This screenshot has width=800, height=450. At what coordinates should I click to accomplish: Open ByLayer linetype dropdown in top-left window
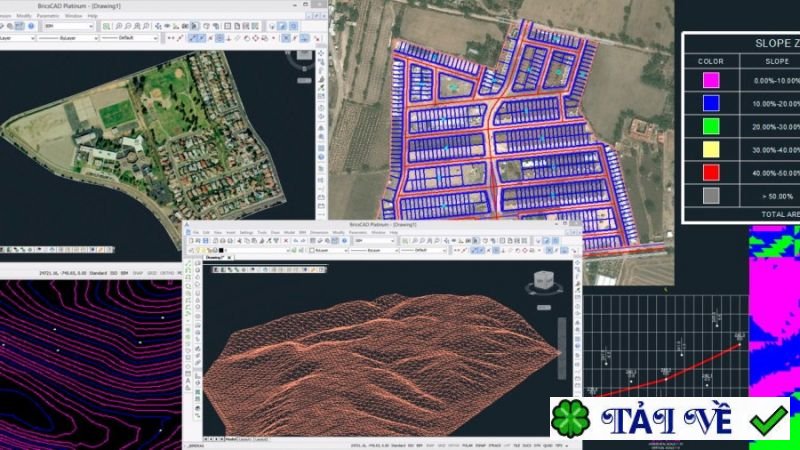[x=67, y=38]
